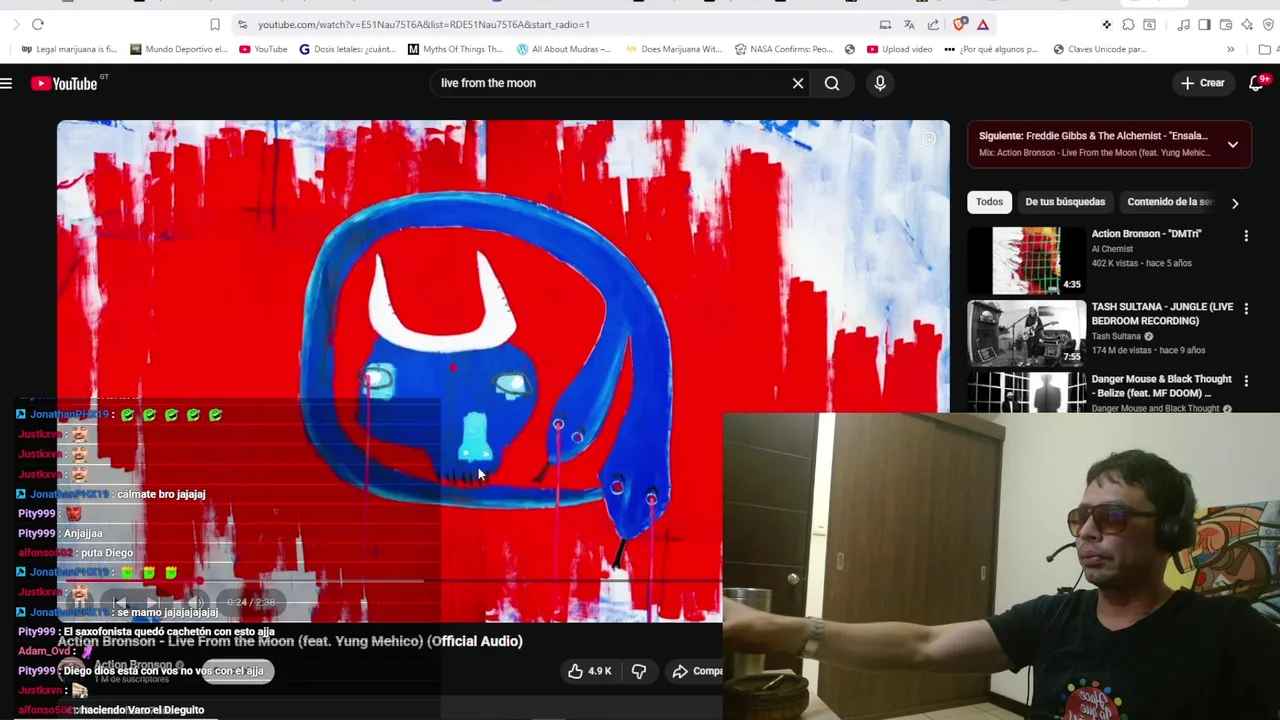The height and width of the screenshot is (720, 1280).
Task: Open the 'Upload video' bookmark
Action: (900, 49)
